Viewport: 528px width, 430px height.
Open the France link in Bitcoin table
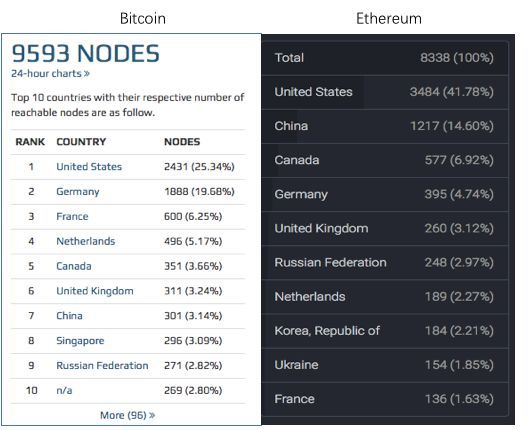tap(72, 216)
